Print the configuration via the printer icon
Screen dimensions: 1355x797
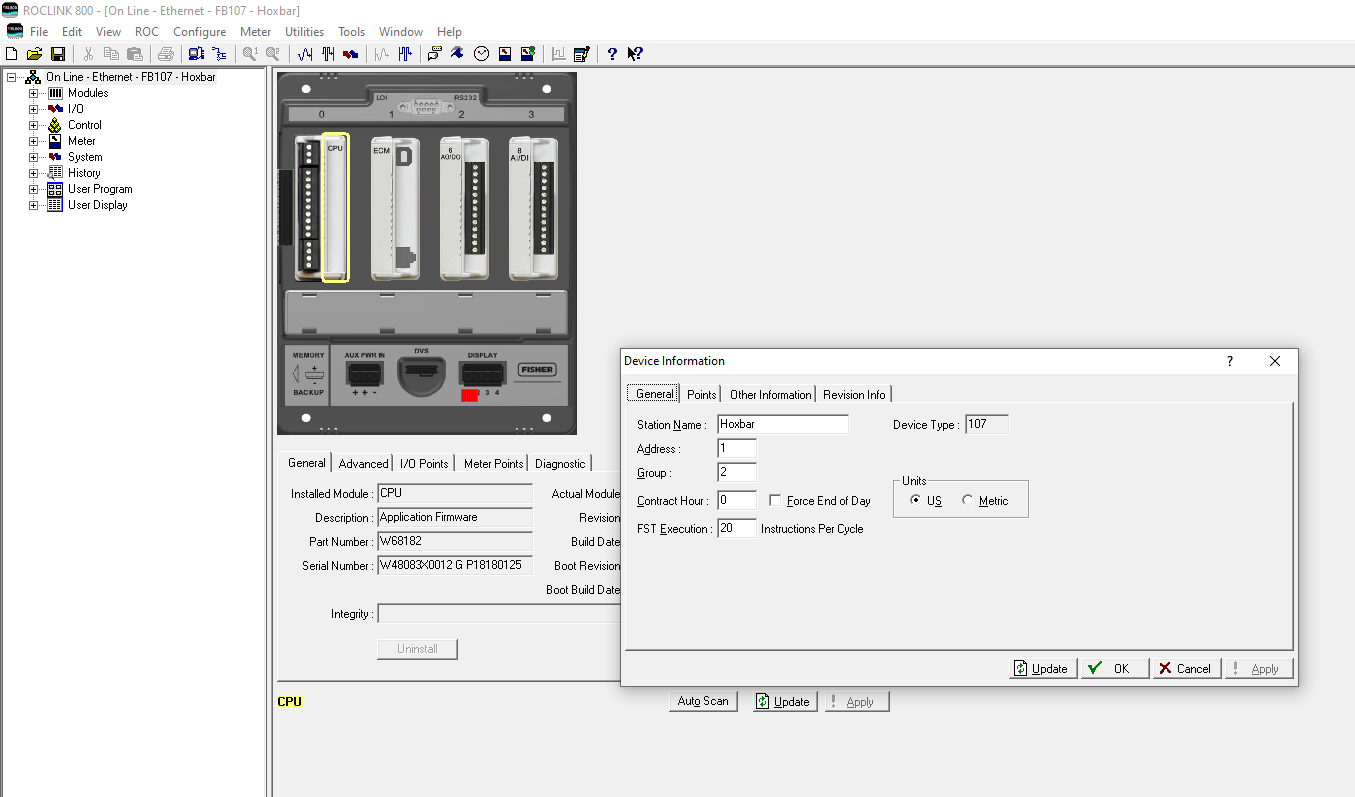[x=166, y=53]
